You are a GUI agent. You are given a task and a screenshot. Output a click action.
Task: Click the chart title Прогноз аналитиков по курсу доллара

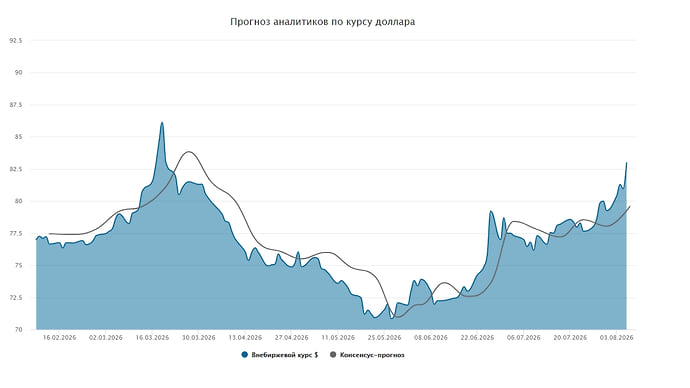click(x=323, y=22)
